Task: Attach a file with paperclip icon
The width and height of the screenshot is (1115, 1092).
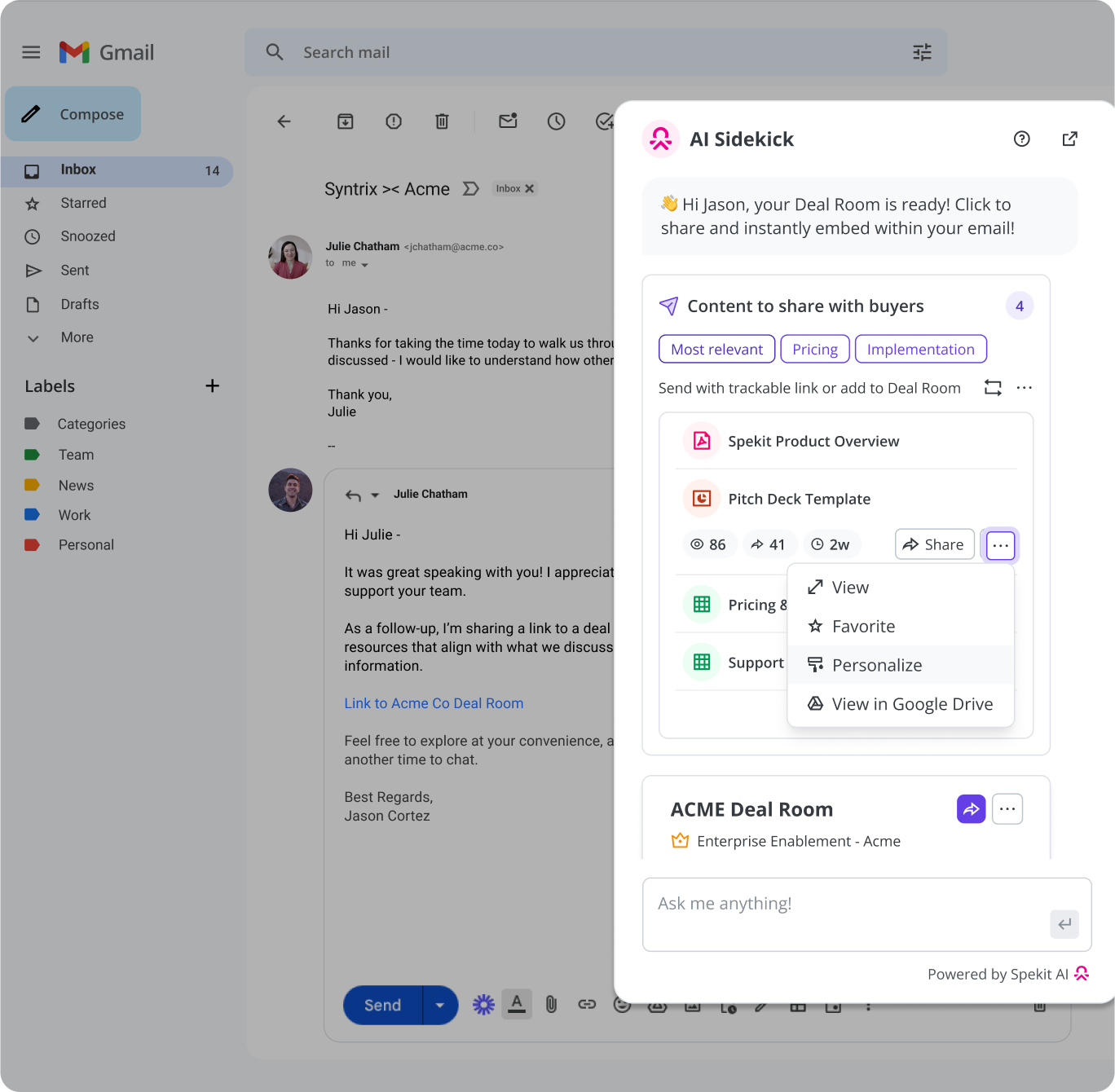Action: pos(552,1005)
